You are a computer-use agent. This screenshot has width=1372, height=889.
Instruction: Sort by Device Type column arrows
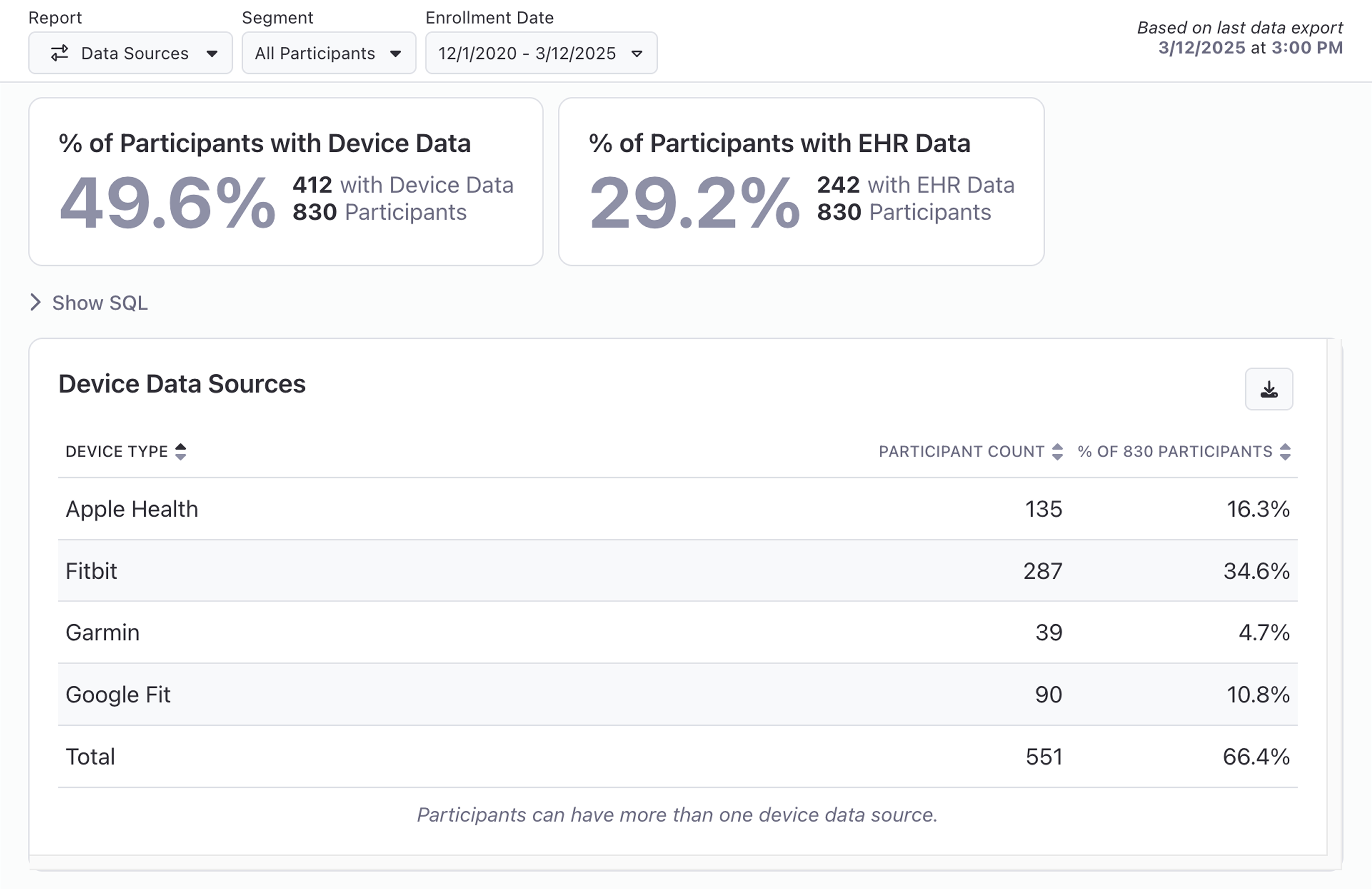180,451
